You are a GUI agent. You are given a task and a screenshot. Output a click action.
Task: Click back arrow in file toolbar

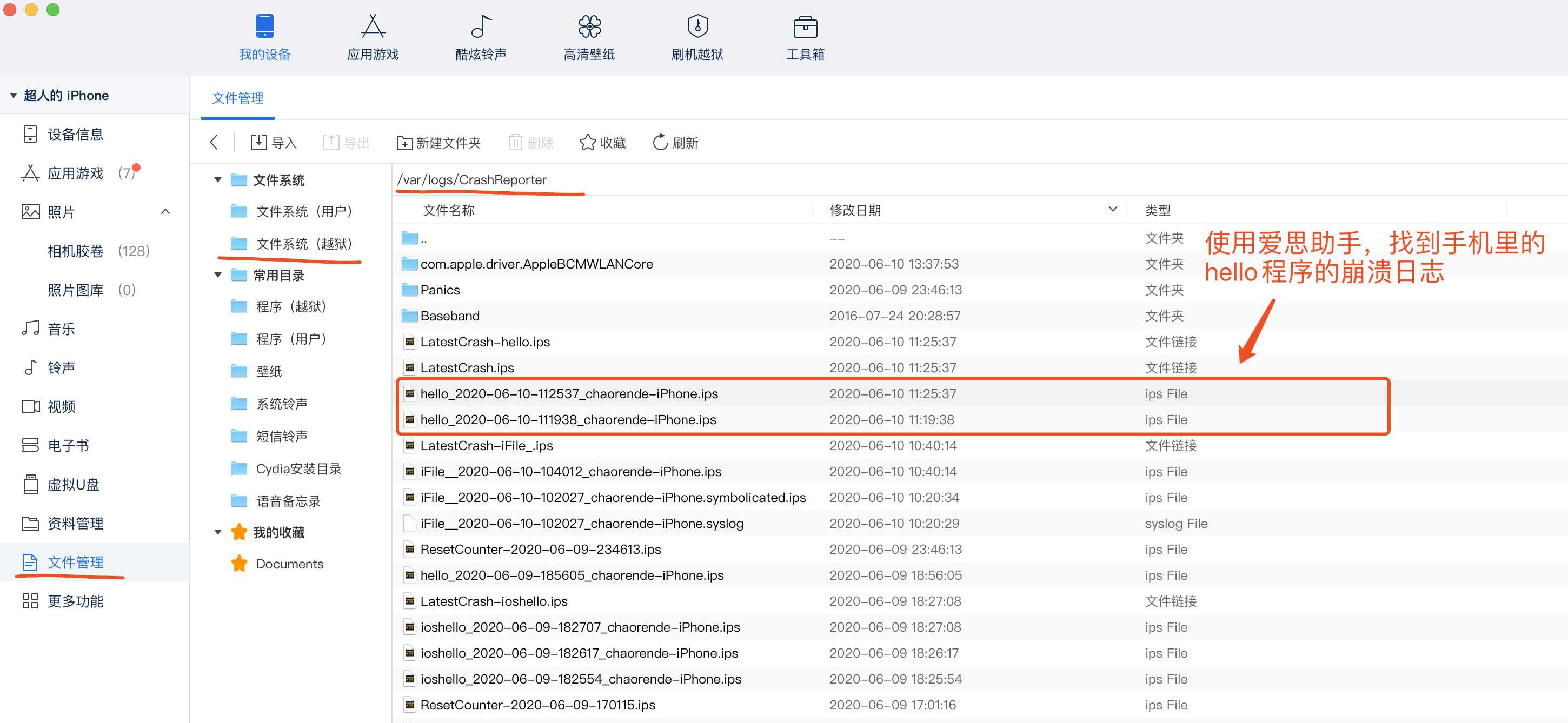(x=214, y=142)
